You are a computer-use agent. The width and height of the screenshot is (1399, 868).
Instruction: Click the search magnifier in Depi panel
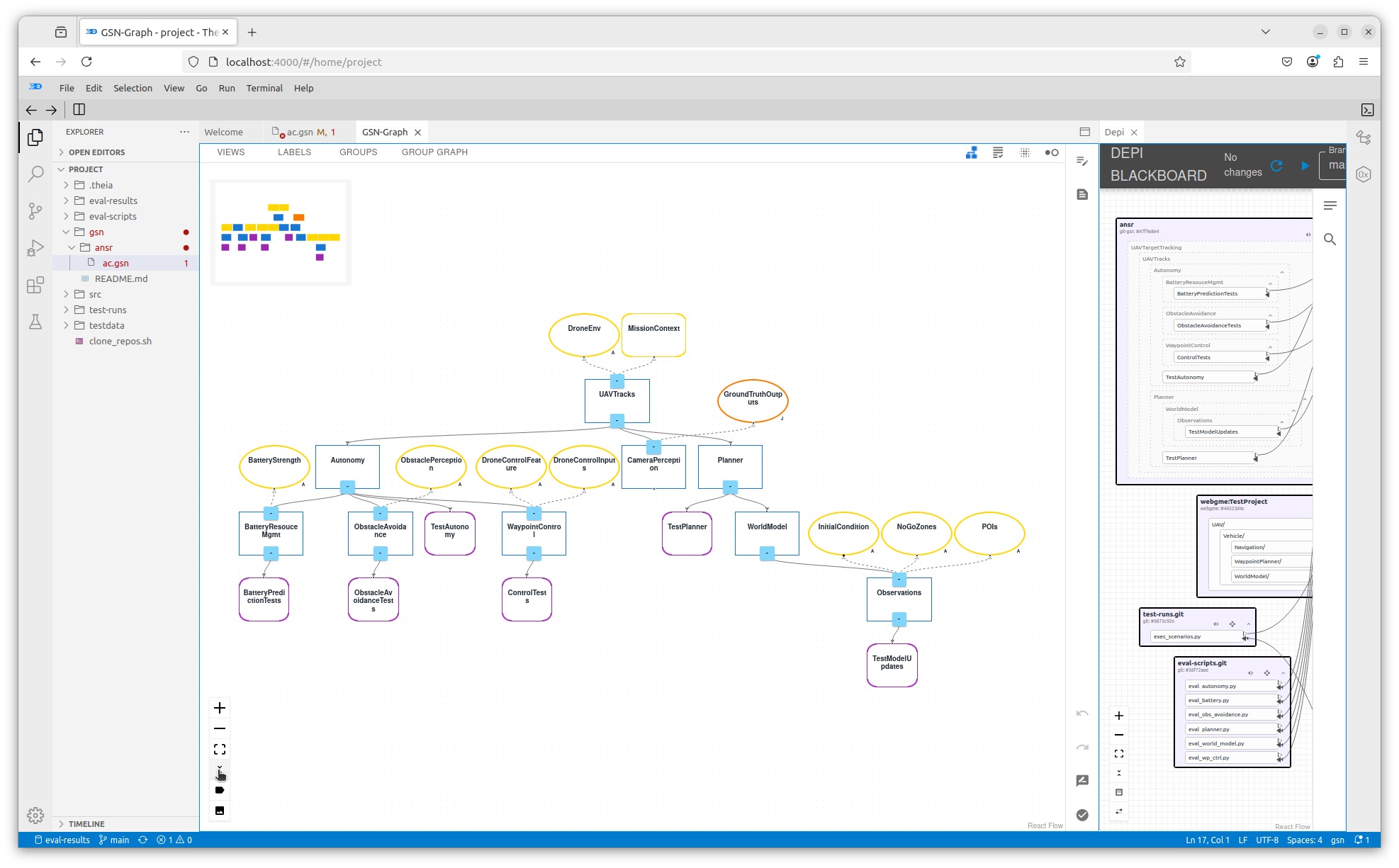[1330, 239]
